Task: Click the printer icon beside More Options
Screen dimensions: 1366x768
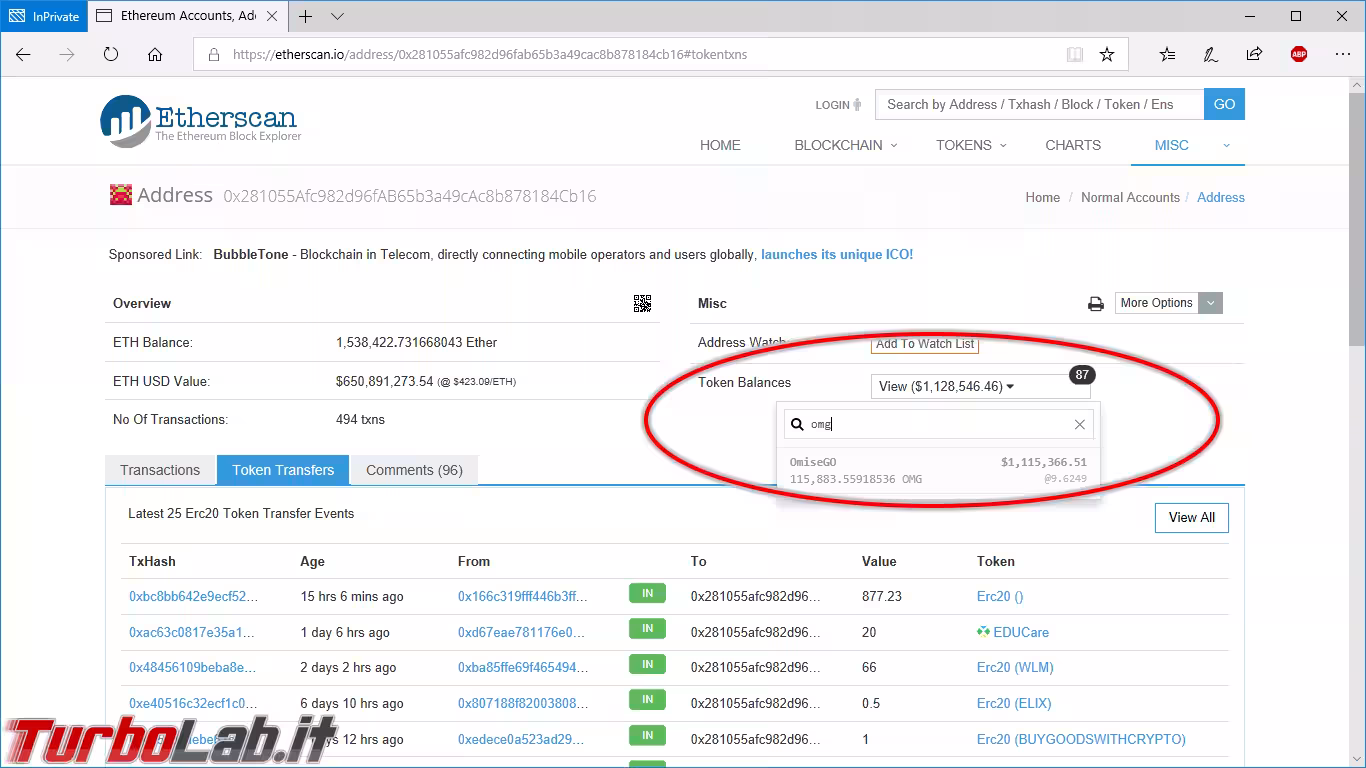Action: [x=1096, y=304]
